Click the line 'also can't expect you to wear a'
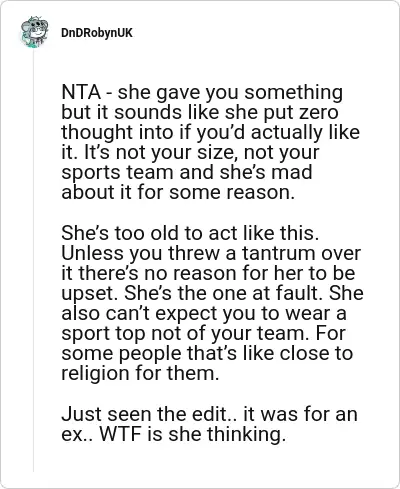This screenshot has height=489, width=400. pos(204,314)
